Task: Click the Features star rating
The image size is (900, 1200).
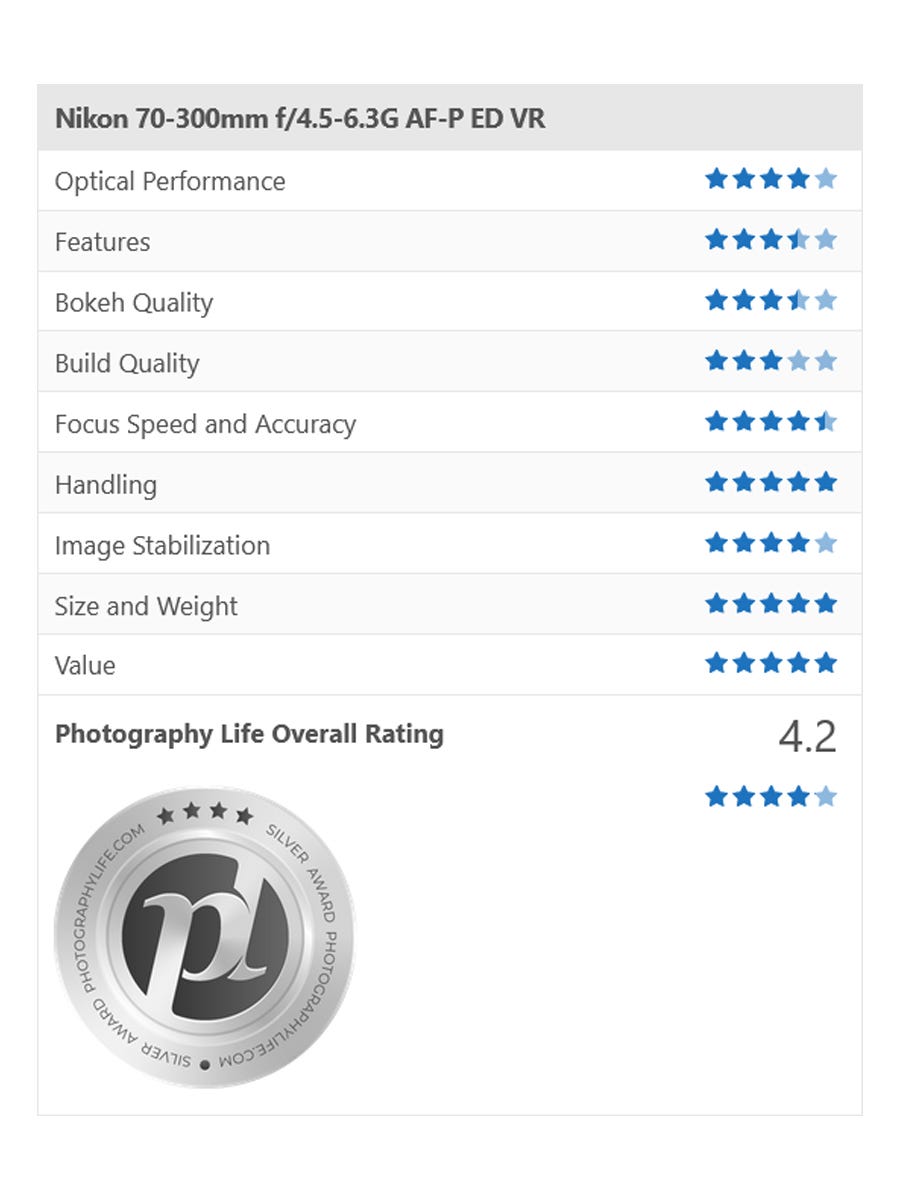Action: (x=770, y=240)
